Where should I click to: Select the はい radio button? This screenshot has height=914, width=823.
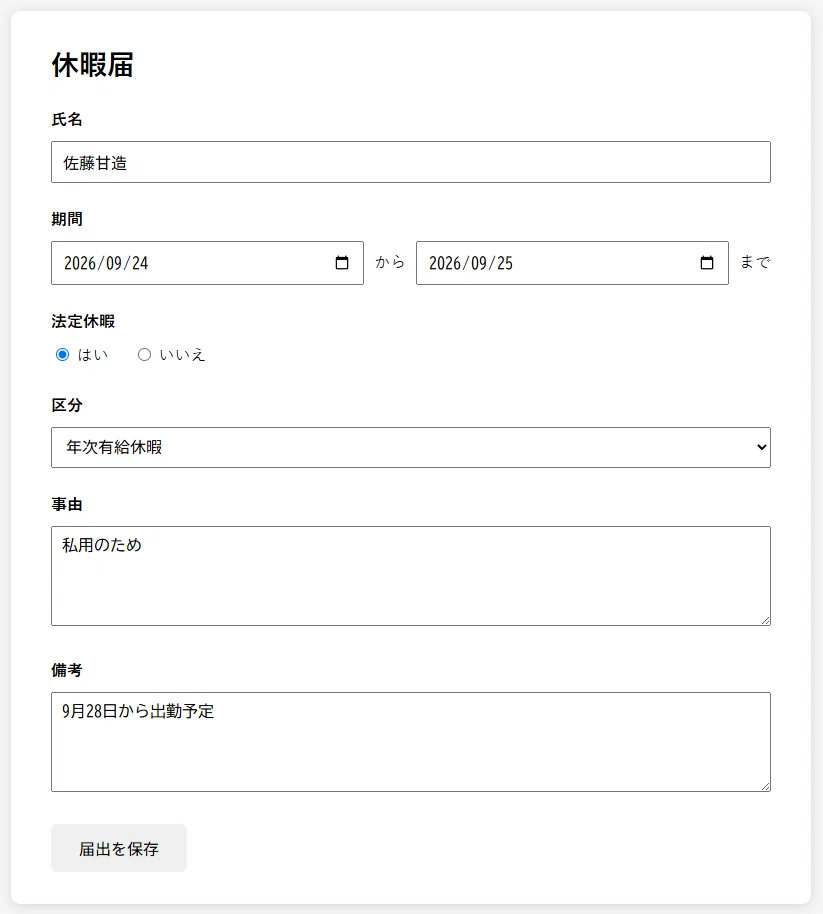click(62, 354)
